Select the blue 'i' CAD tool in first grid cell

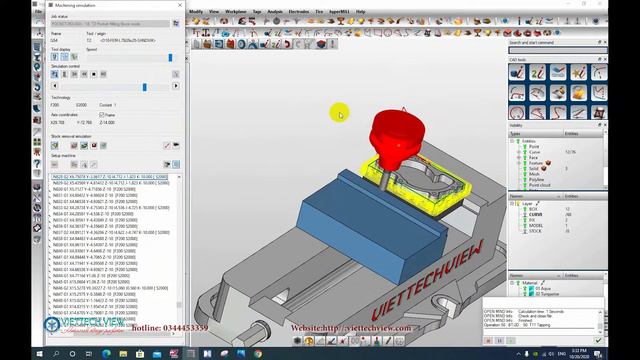[x=517, y=72]
